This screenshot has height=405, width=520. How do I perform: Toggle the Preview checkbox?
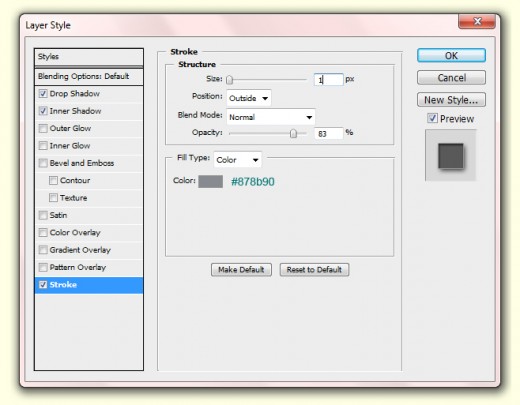pyautogui.click(x=432, y=118)
